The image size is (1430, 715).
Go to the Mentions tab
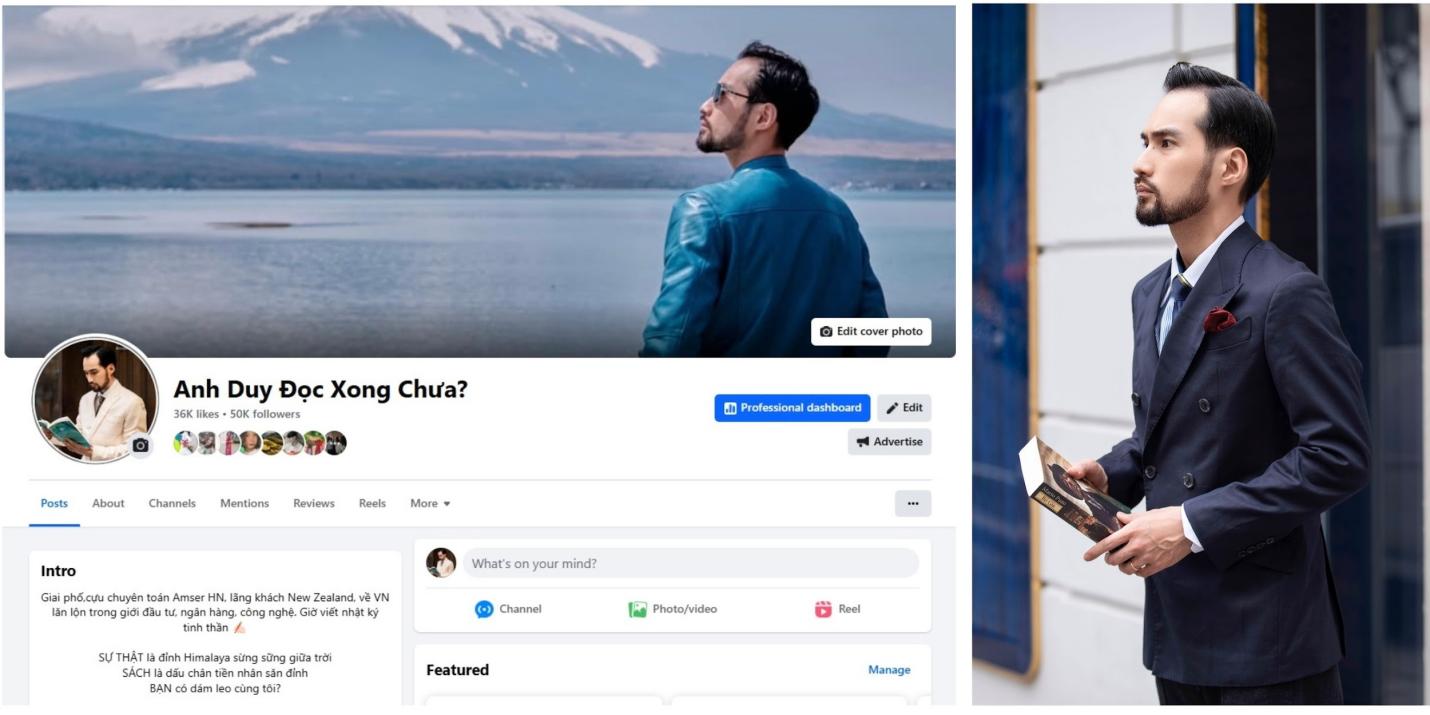pos(244,503)
